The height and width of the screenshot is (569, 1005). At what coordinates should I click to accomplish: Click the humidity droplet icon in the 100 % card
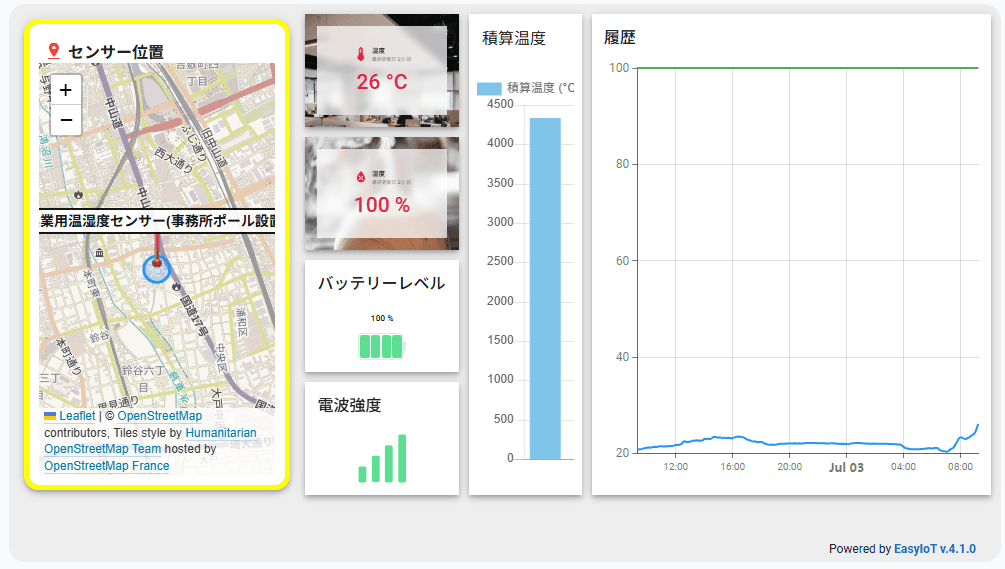point(361,177)
